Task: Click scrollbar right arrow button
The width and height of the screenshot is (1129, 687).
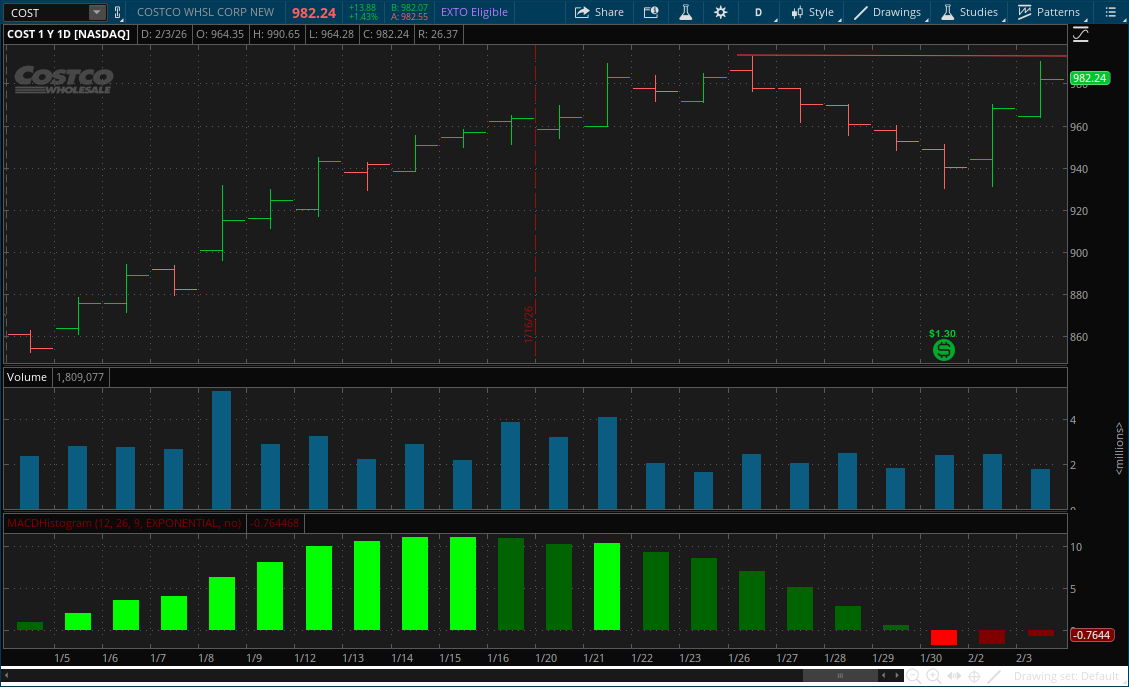Action: coord(896,675)
